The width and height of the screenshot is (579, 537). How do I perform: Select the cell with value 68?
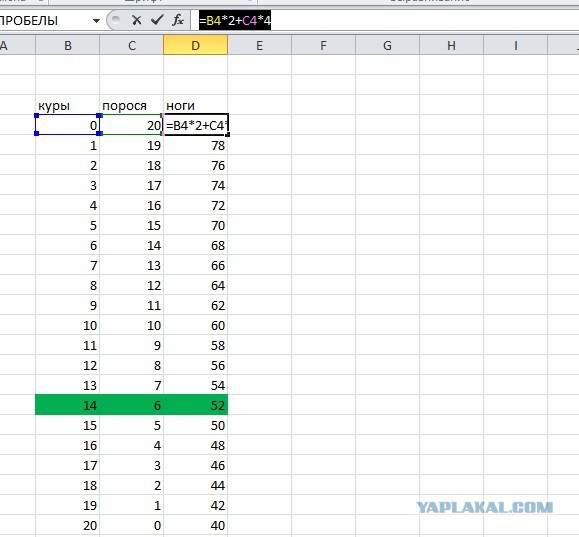point(196,245)
